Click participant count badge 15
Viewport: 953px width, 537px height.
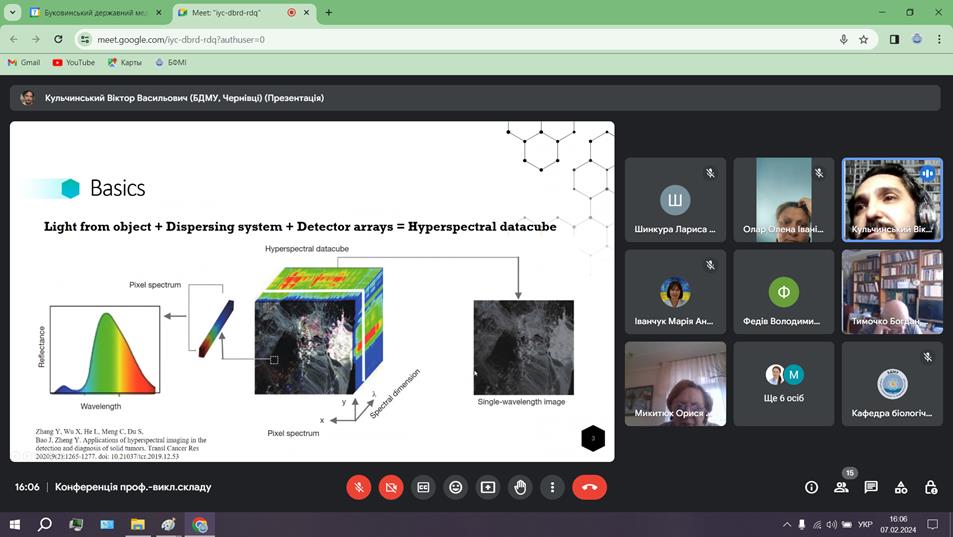click(849, 473)
